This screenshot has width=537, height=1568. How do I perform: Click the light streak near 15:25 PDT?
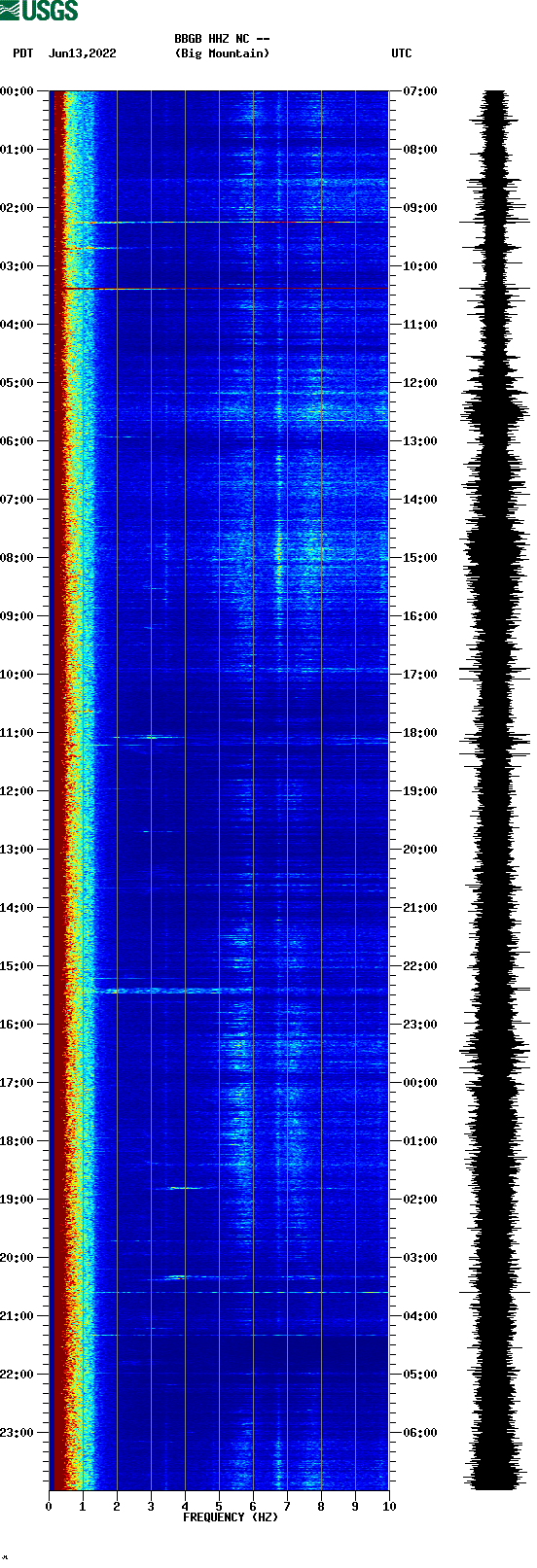pyautogui.click(x=170, y=991)
